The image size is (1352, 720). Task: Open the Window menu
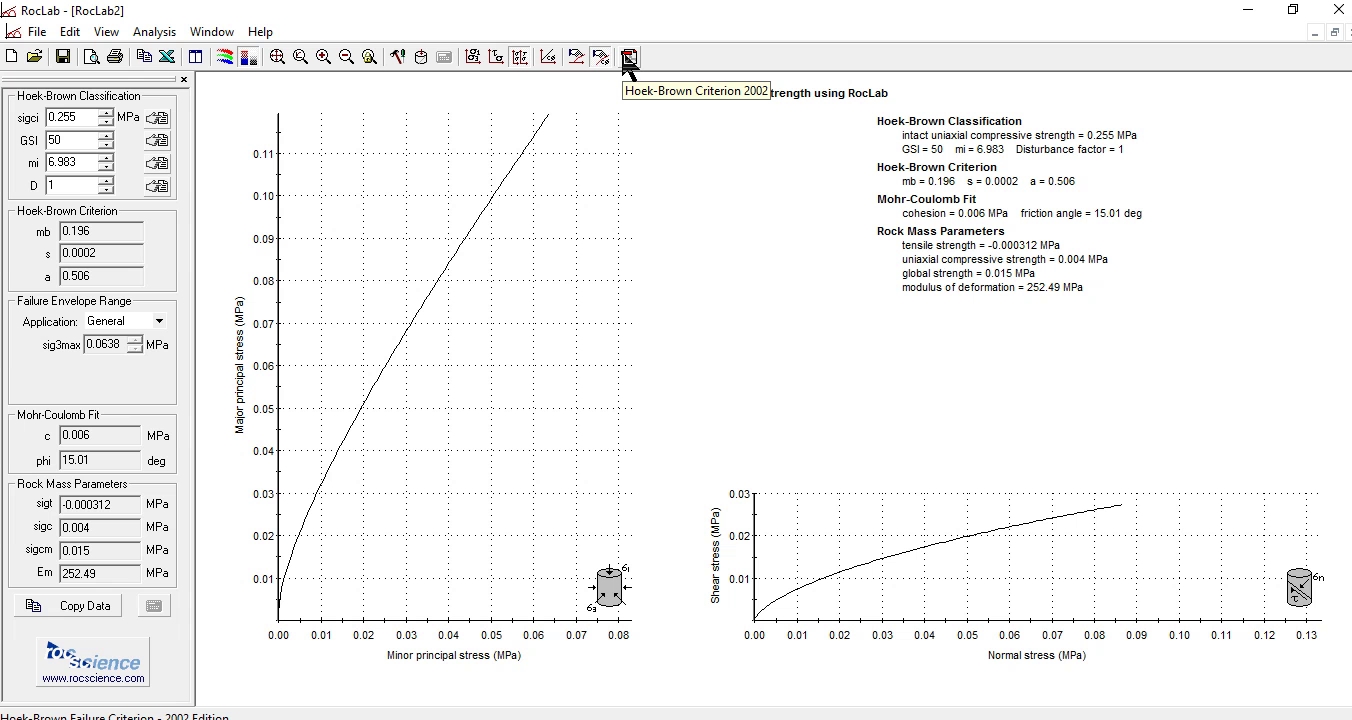[x=212, y=32]
